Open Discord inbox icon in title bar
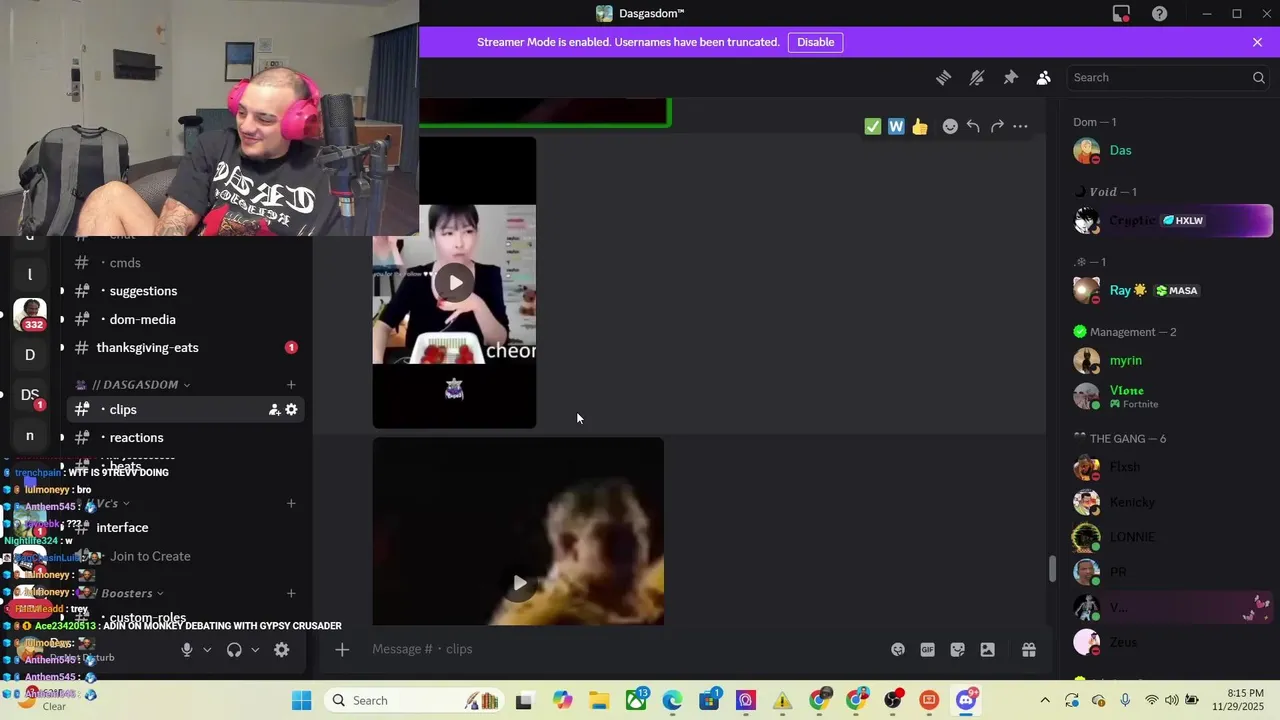Viewport: 1280px width, 720px height. click(1121, 13)
